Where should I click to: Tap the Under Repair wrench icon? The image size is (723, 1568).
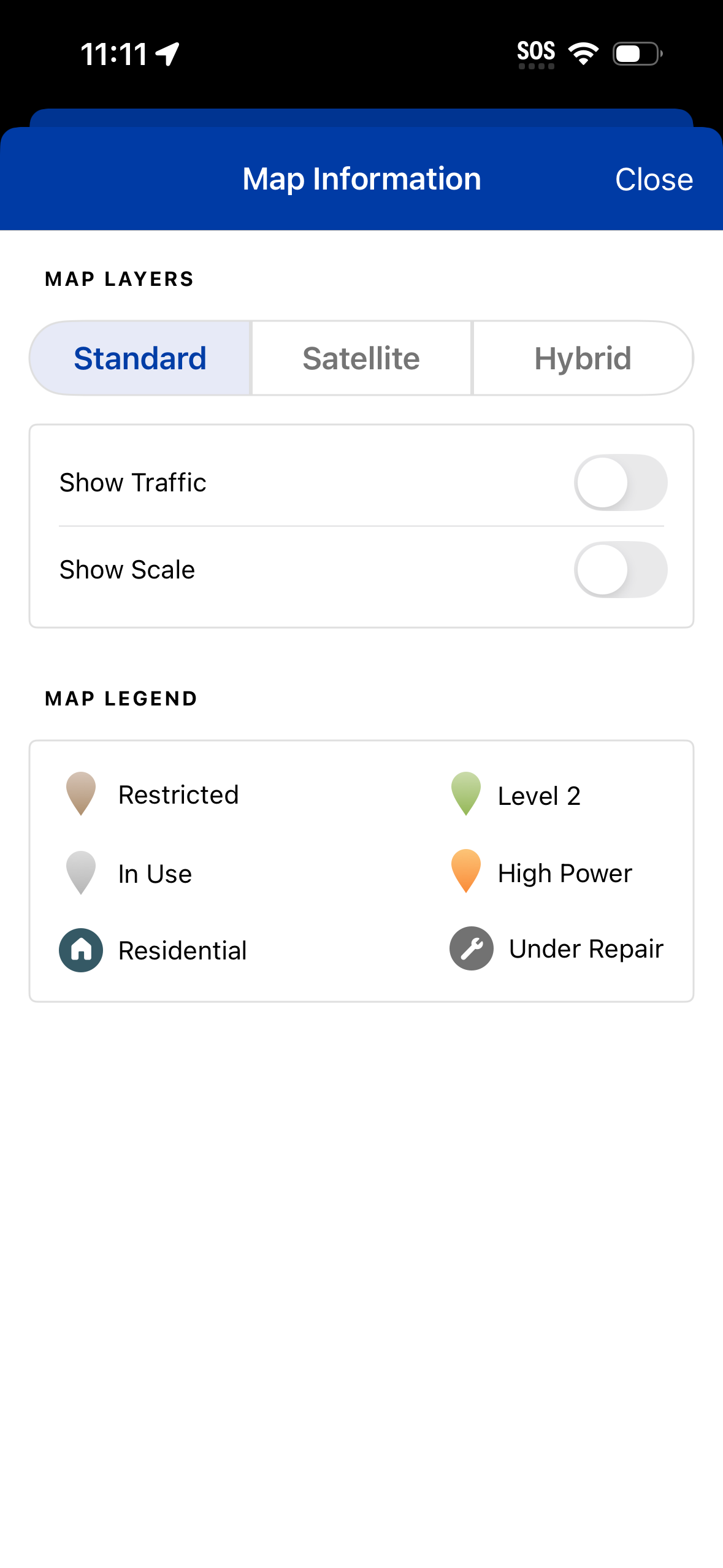click(472, 948)
